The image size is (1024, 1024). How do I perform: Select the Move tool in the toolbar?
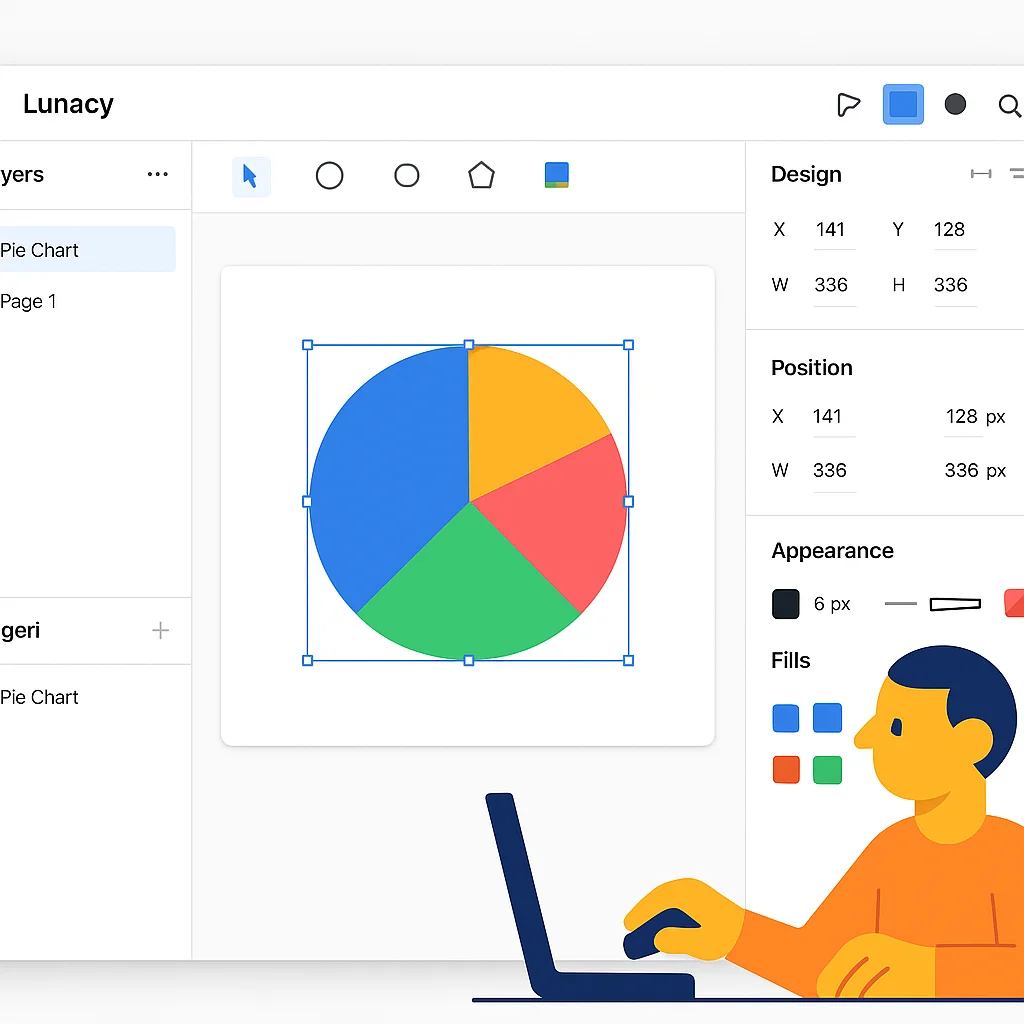point(251,175)
